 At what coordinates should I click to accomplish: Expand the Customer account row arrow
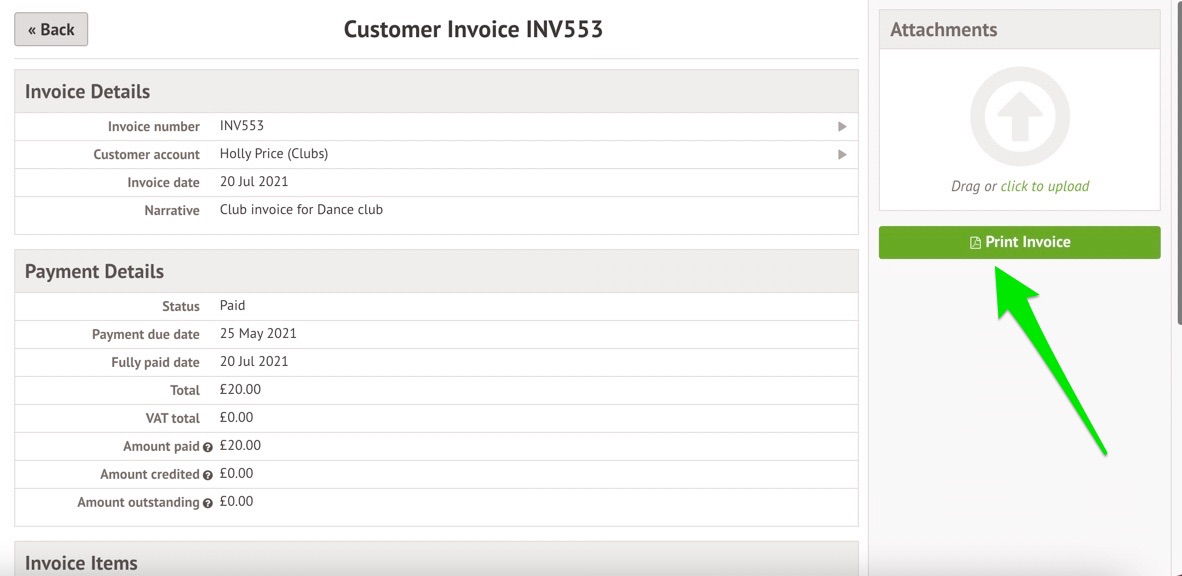tap(842, 155)
